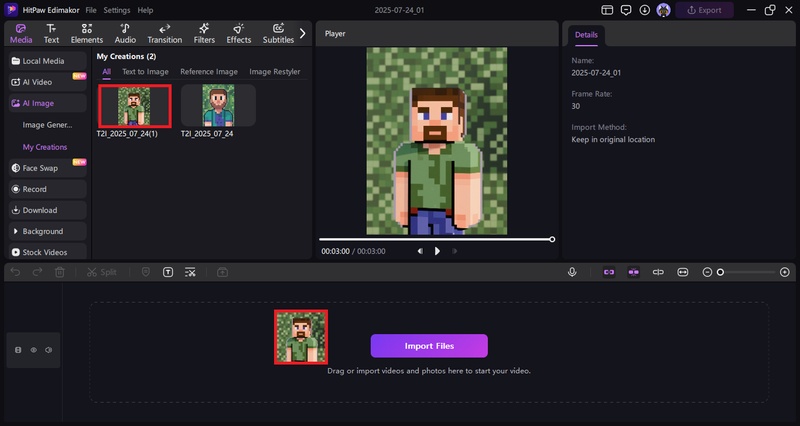Screen dimensions: 800x426
Task: Zoom out timeline with minus icon
Action: (x=707, y=272)
